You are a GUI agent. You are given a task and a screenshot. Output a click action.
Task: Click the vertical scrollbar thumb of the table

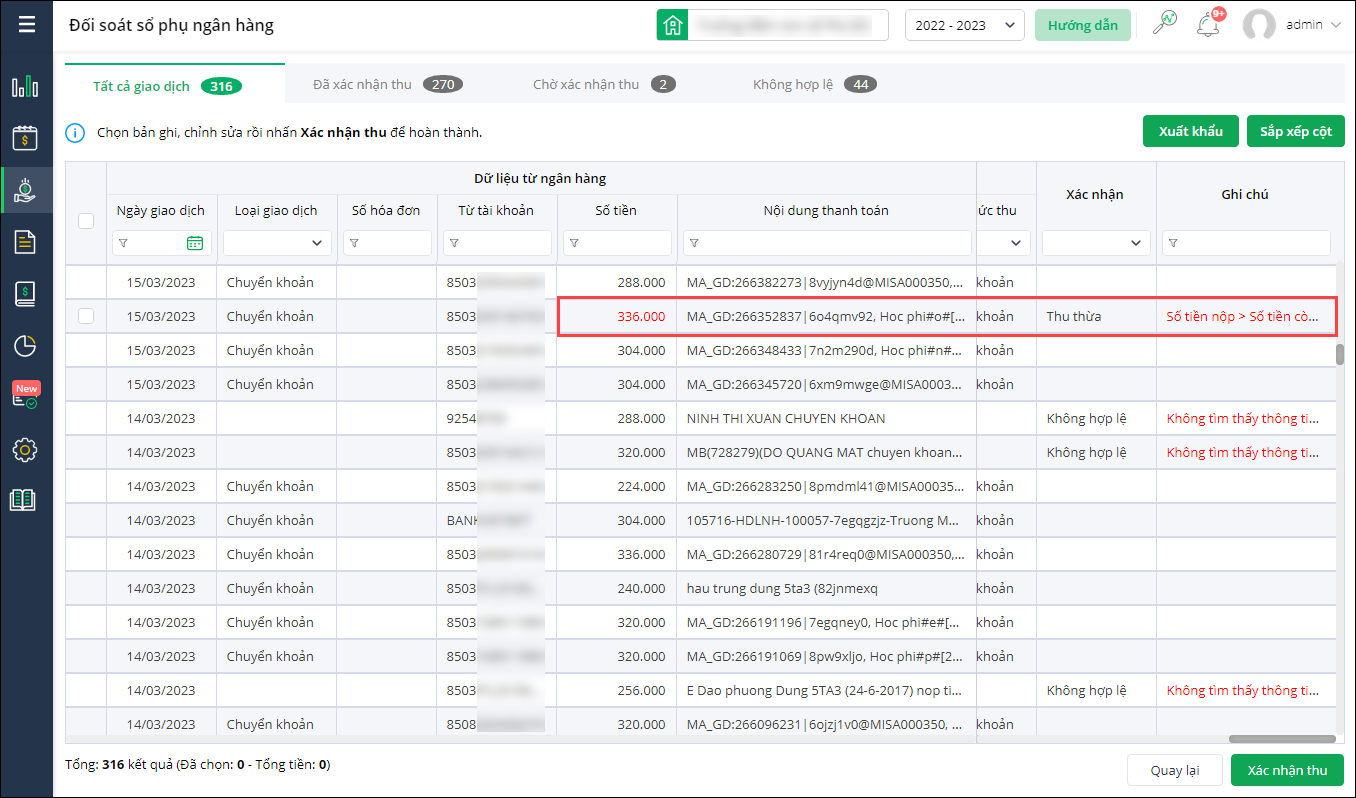(1340, 354)
